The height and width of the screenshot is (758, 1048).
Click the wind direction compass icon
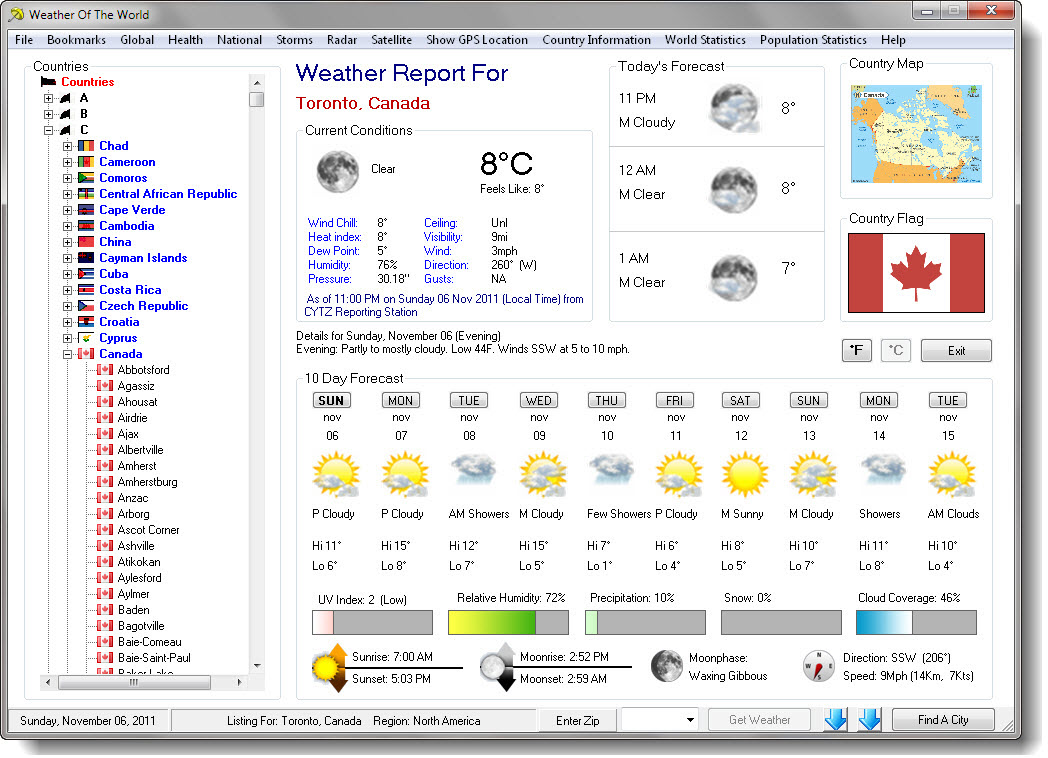[818, 666]
